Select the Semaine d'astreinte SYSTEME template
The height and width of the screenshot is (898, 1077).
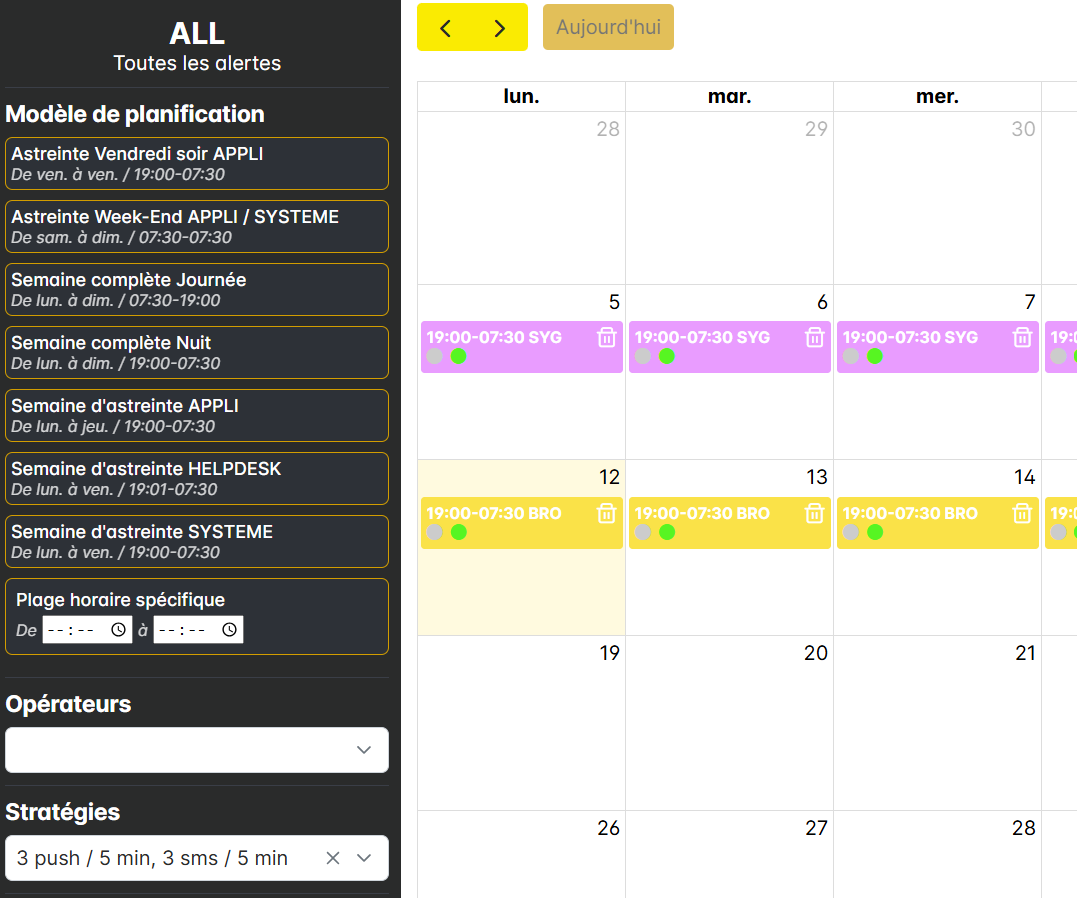click(197, 541)
